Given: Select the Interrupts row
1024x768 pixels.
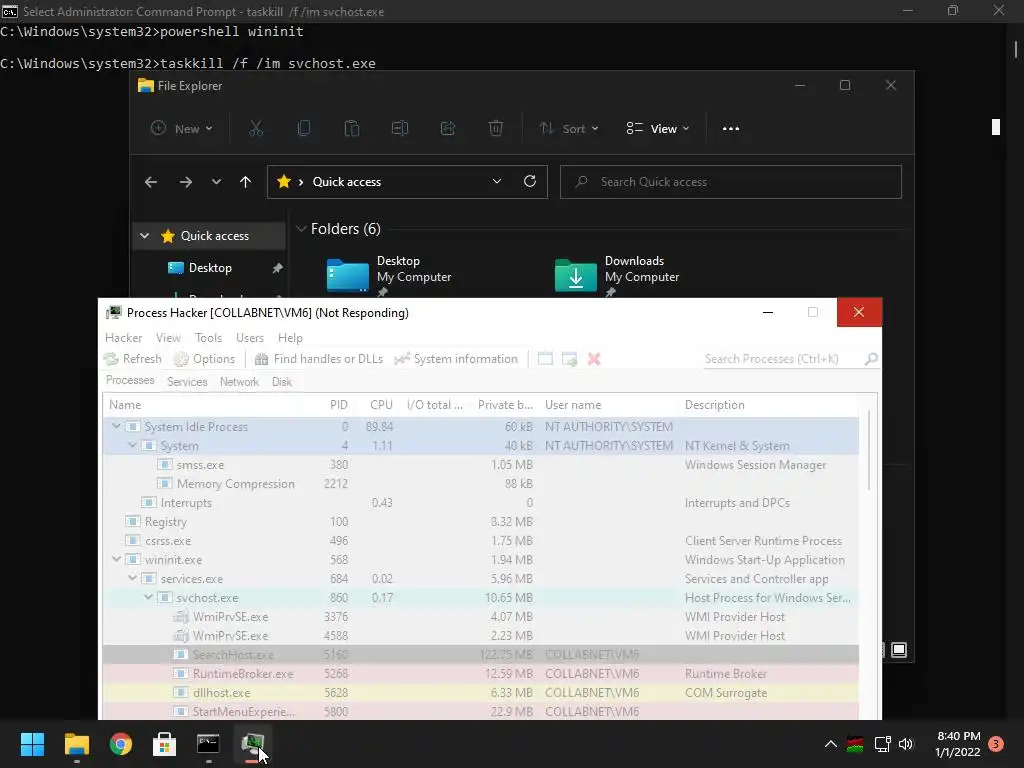Looking at the screenshot, I should [x=481, y=502].
